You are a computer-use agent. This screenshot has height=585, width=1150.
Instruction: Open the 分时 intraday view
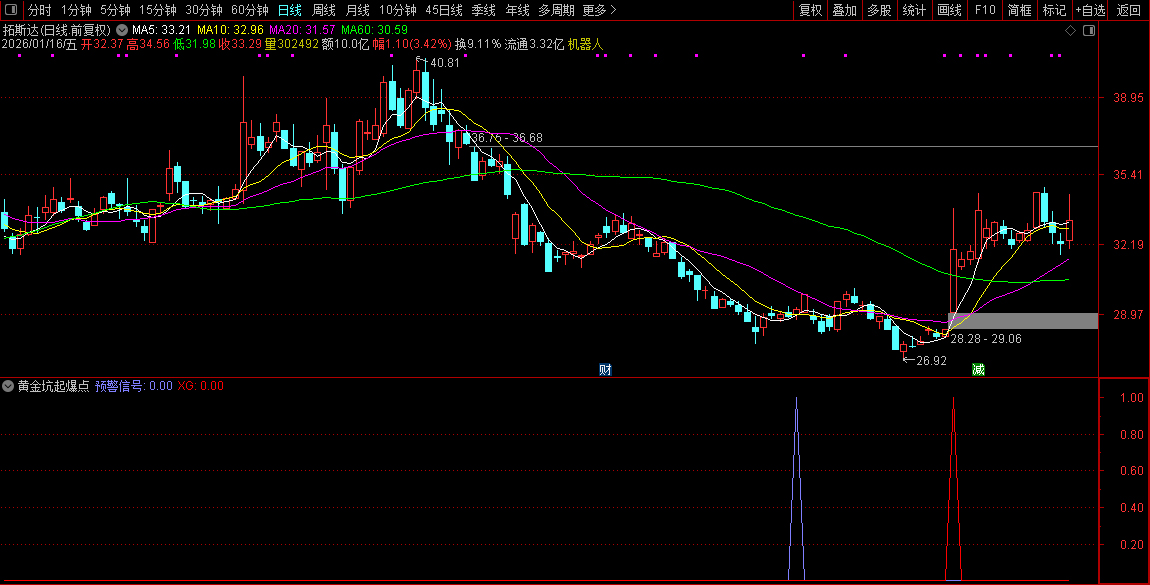[39, 10]
